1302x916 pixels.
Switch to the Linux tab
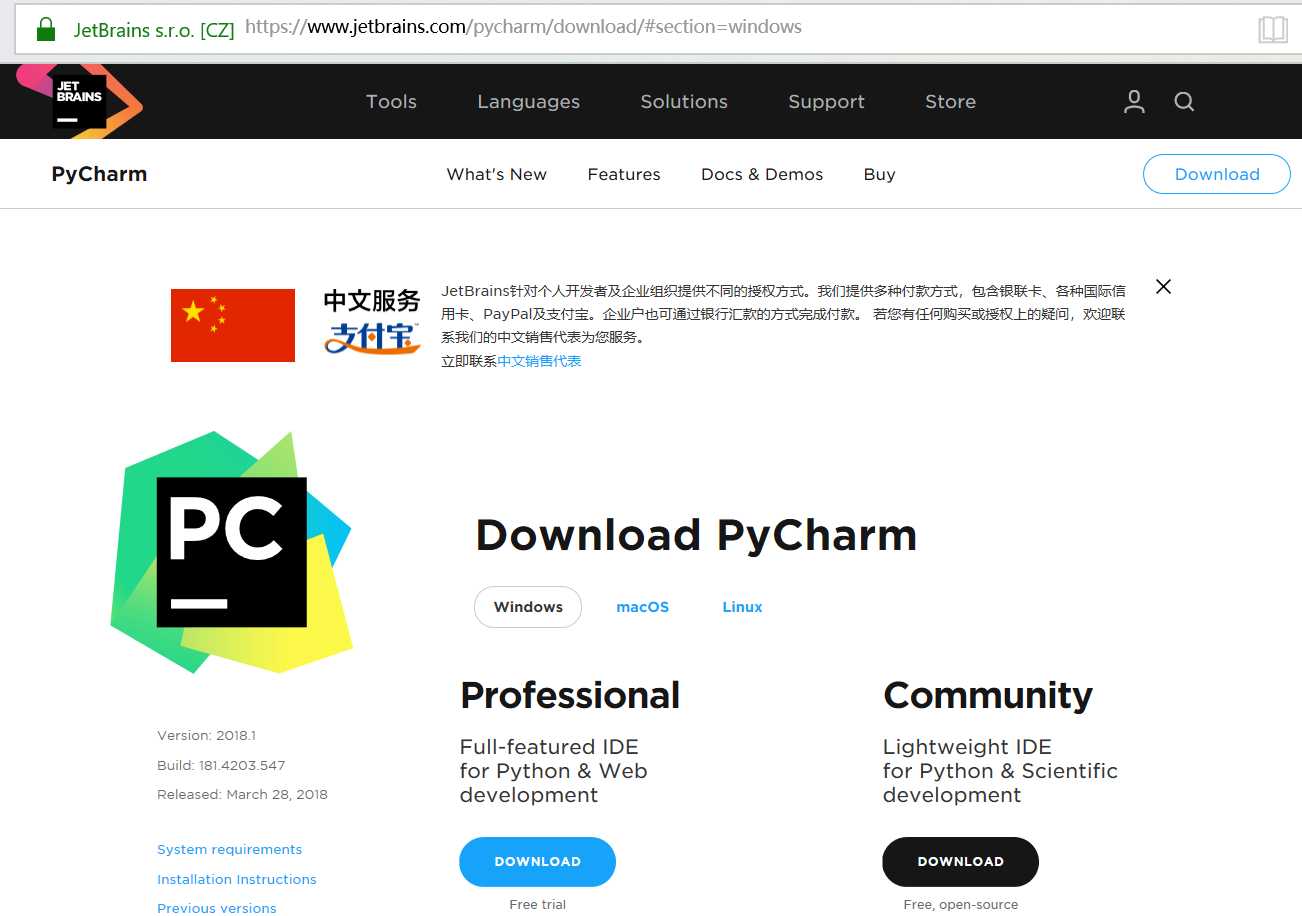coord(742,607)
